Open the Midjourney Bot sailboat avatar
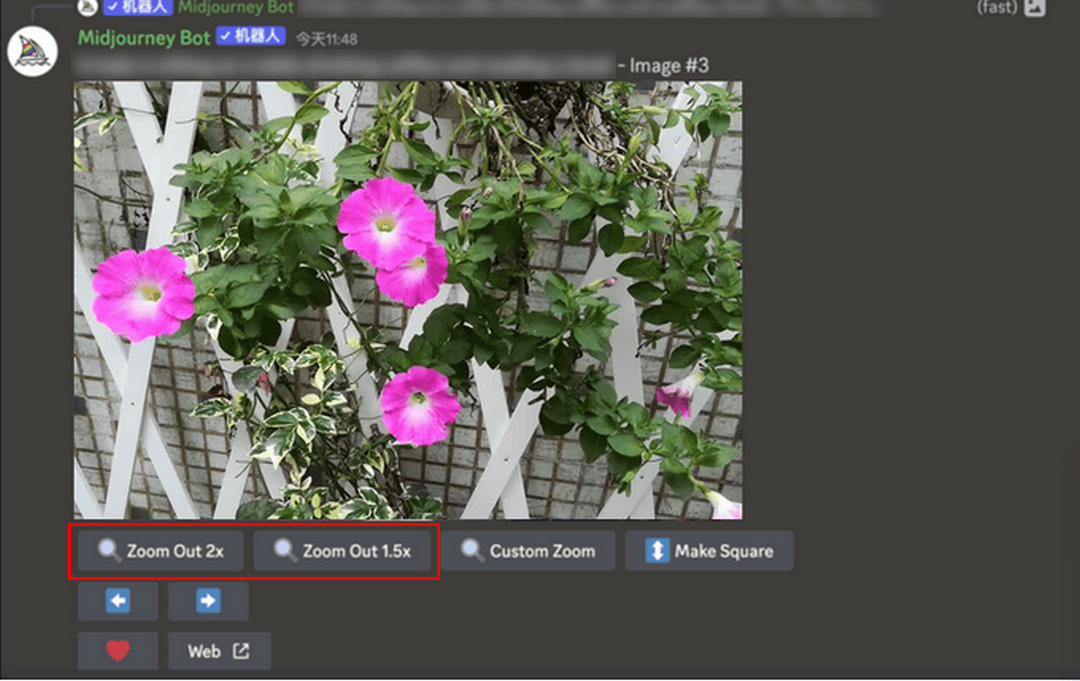The height and width of the screenshot is (681, 1080). click(33, 52)
